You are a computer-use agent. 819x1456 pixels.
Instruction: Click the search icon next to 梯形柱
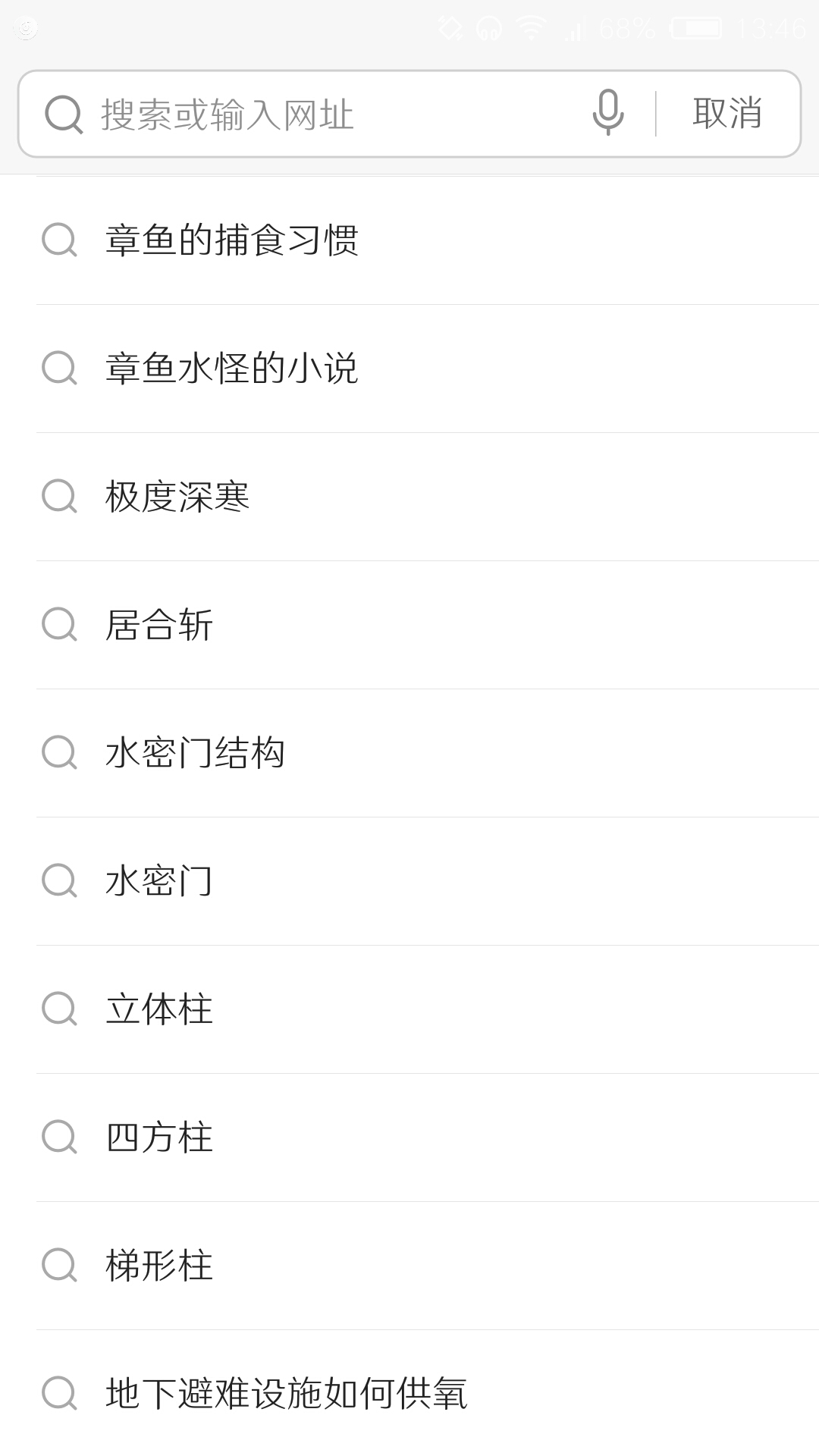[59, 1266]
